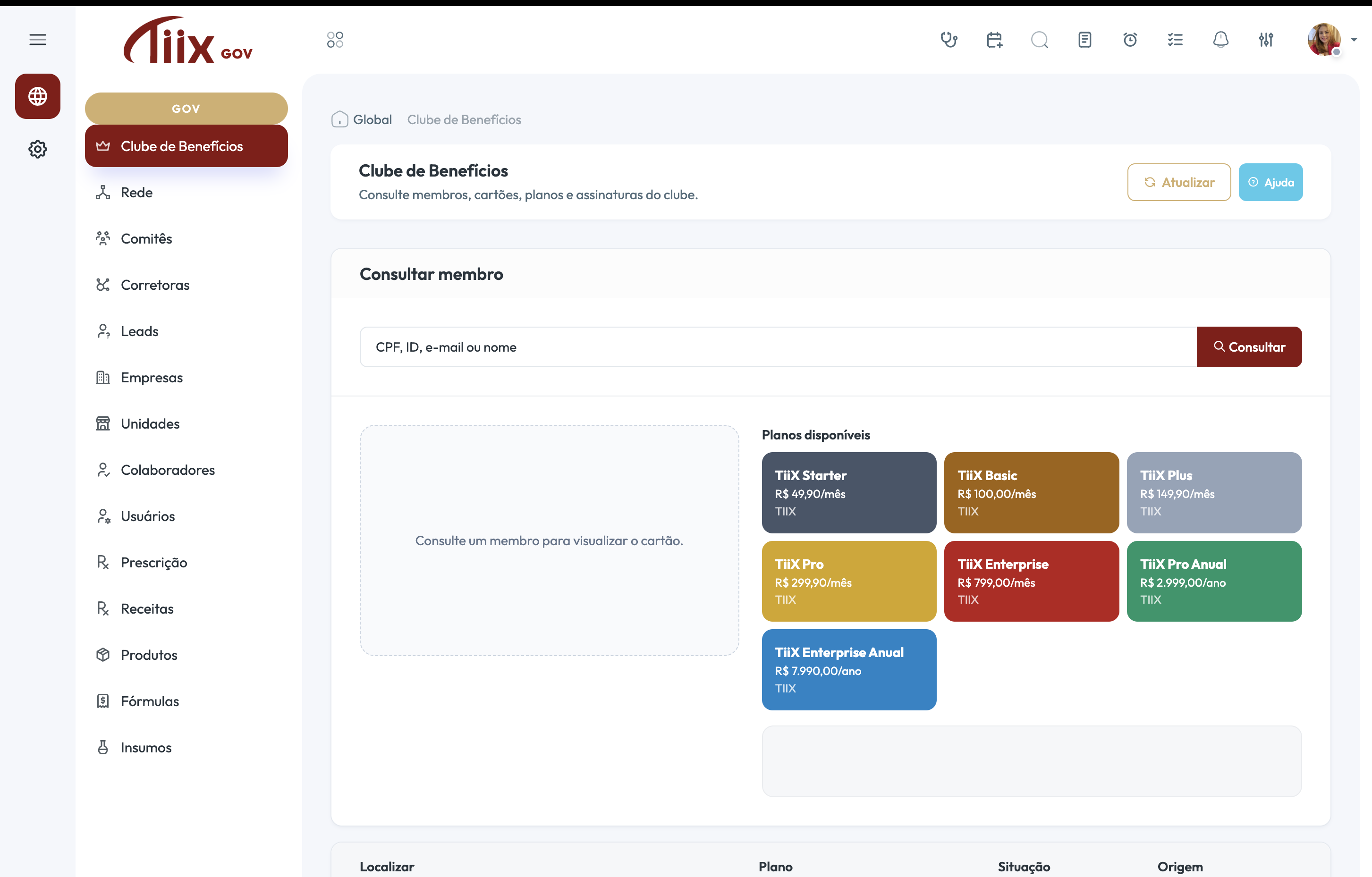
Task: Expand the profile dropdown arrow
Action: pos(1354,39)
